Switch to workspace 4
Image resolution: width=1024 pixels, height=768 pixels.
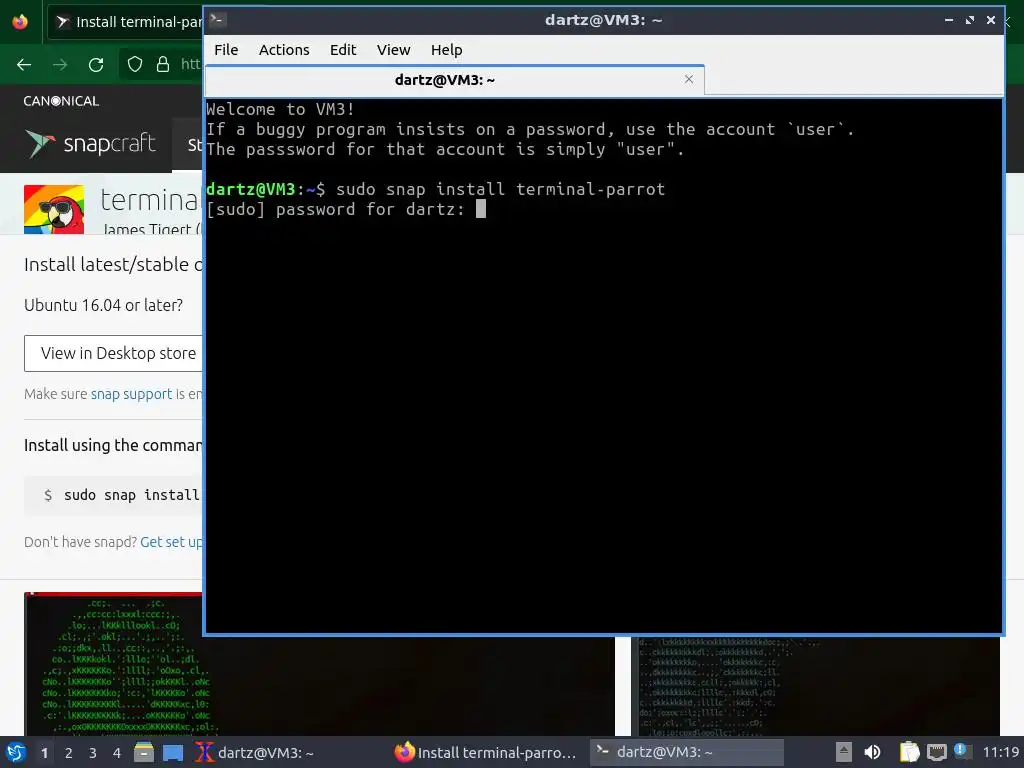117,753
